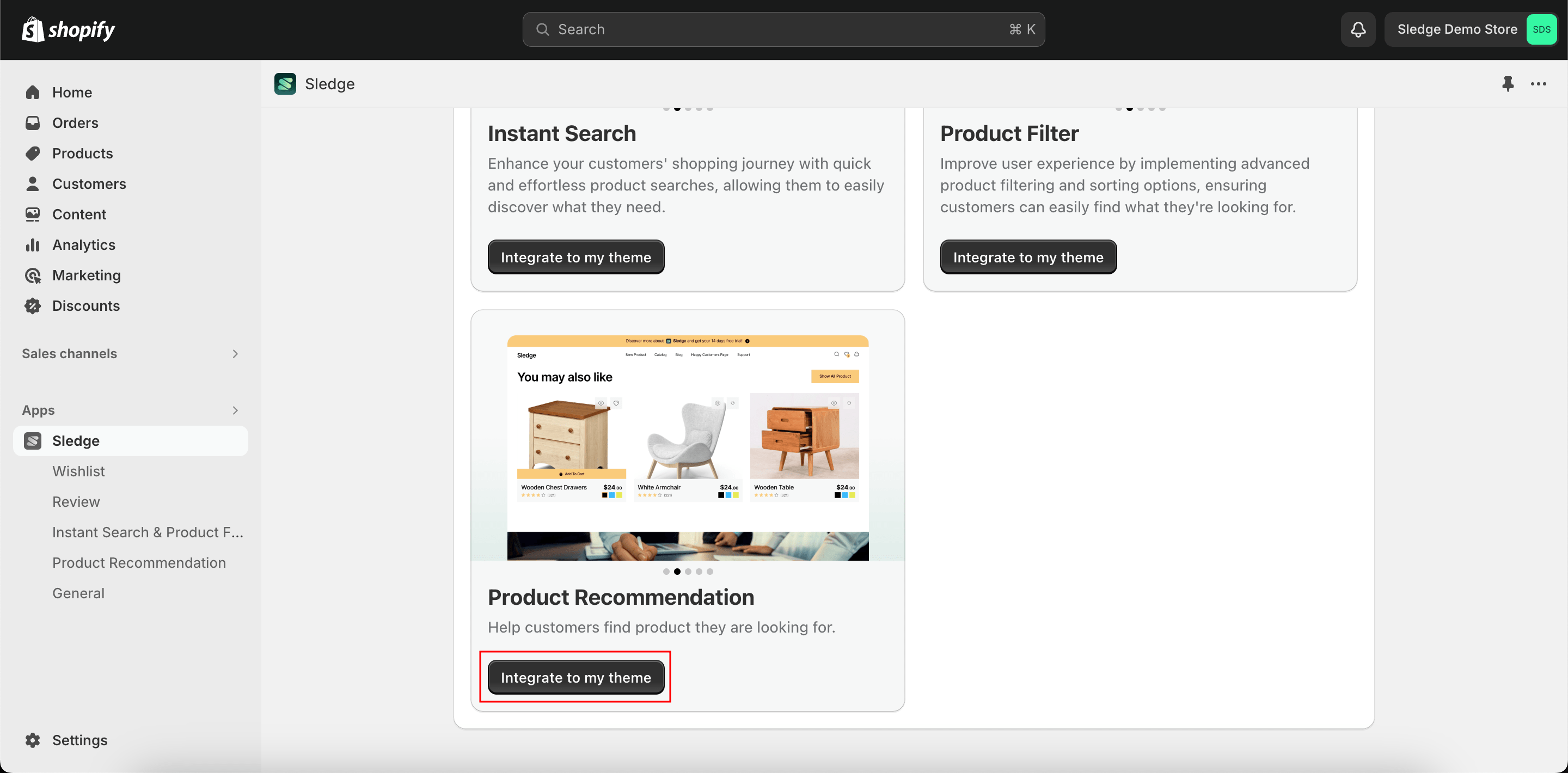Expand the Apps section in sidebar
The height and width of the screenshot is (773, 1568).
[x=233, y=409]
